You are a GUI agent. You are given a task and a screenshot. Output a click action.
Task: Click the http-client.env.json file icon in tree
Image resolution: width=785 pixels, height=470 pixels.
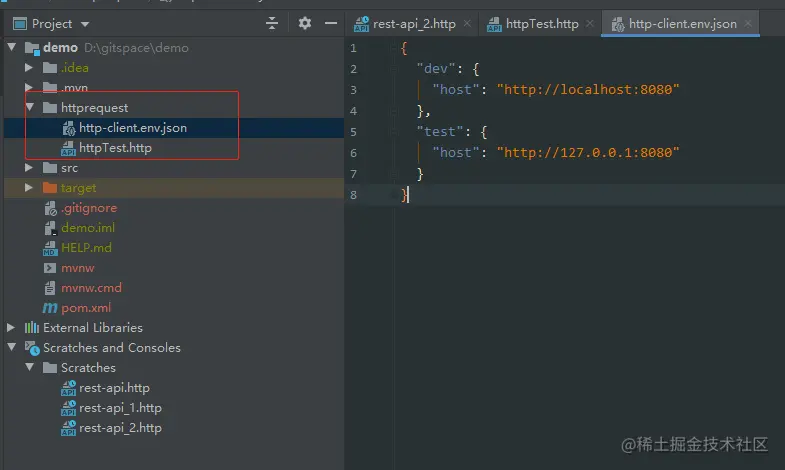pos(69,128)
